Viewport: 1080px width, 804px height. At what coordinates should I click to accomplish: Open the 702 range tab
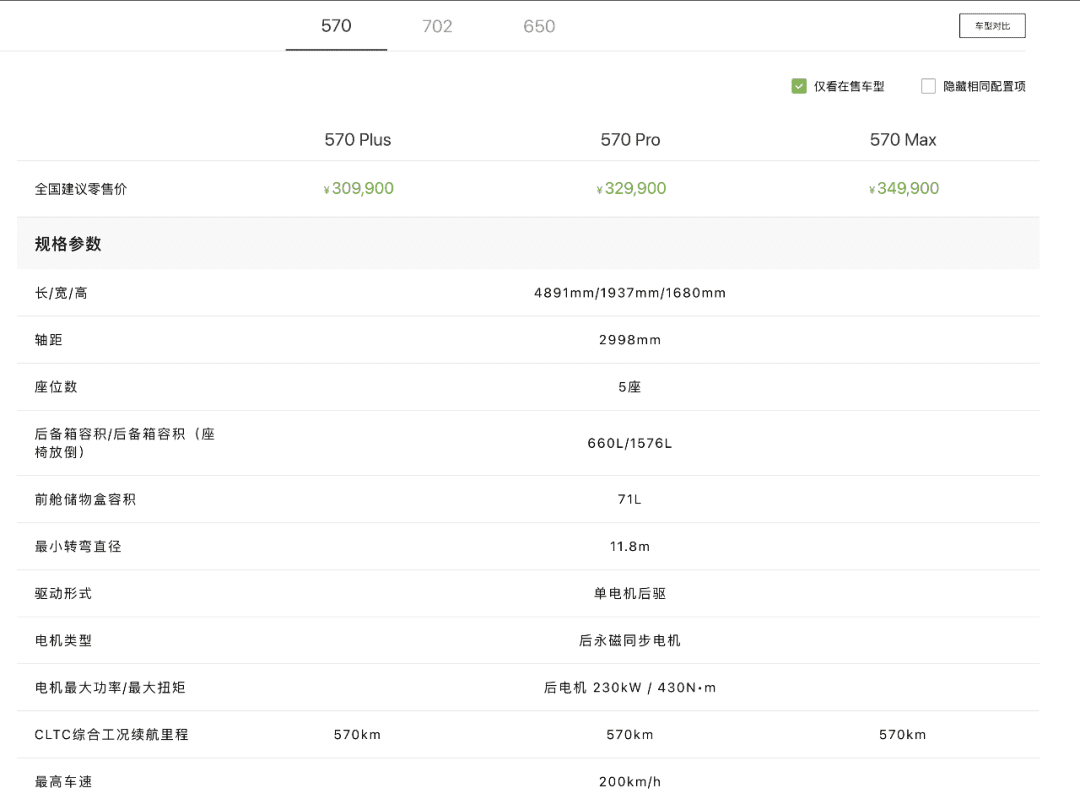437,26
